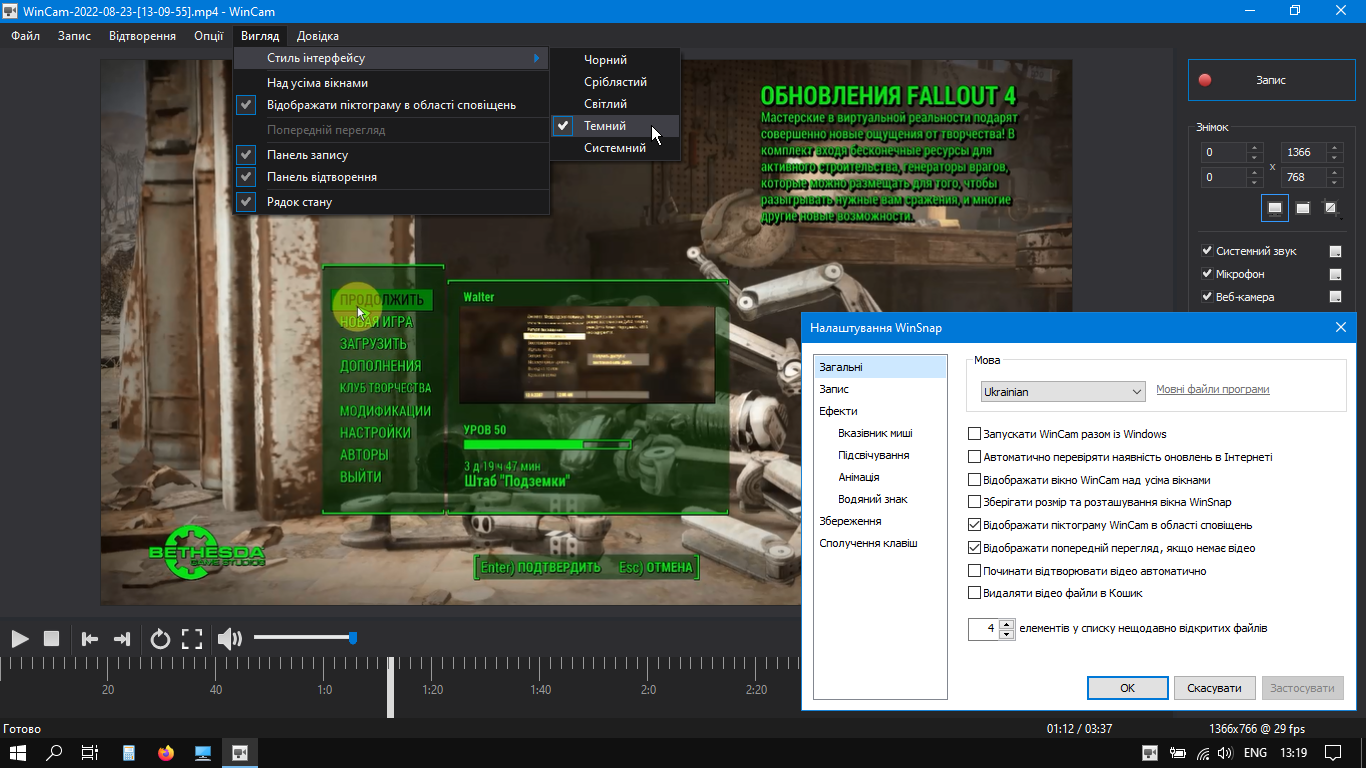Uncheck Відображати попередній перегляд, якщо немає відео
Screen dimensions: 1366x768
[974, 548]
